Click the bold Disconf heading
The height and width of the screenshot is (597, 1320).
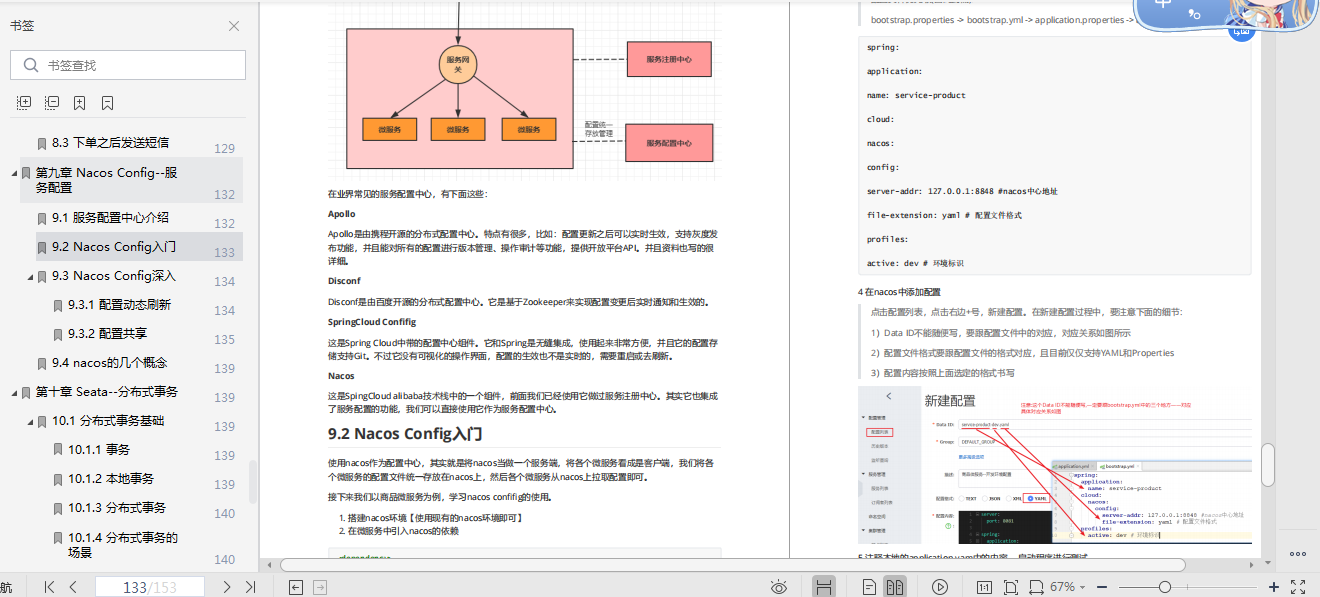[344, 281]
